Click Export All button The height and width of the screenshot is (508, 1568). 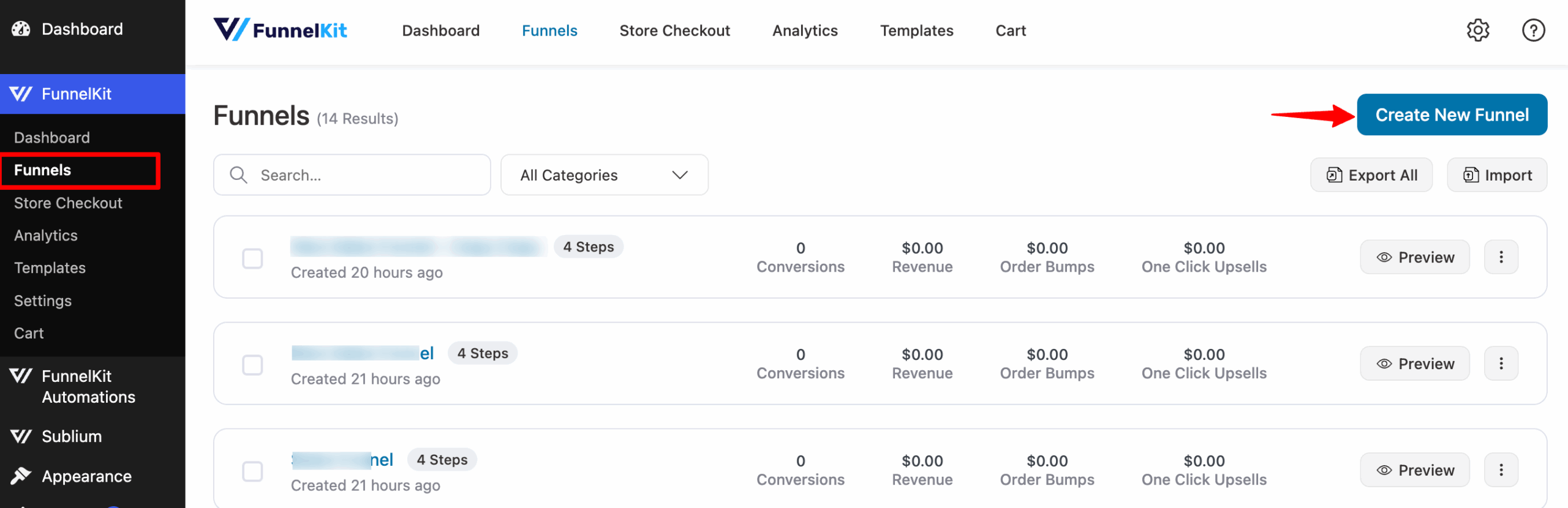point(1371,175)
